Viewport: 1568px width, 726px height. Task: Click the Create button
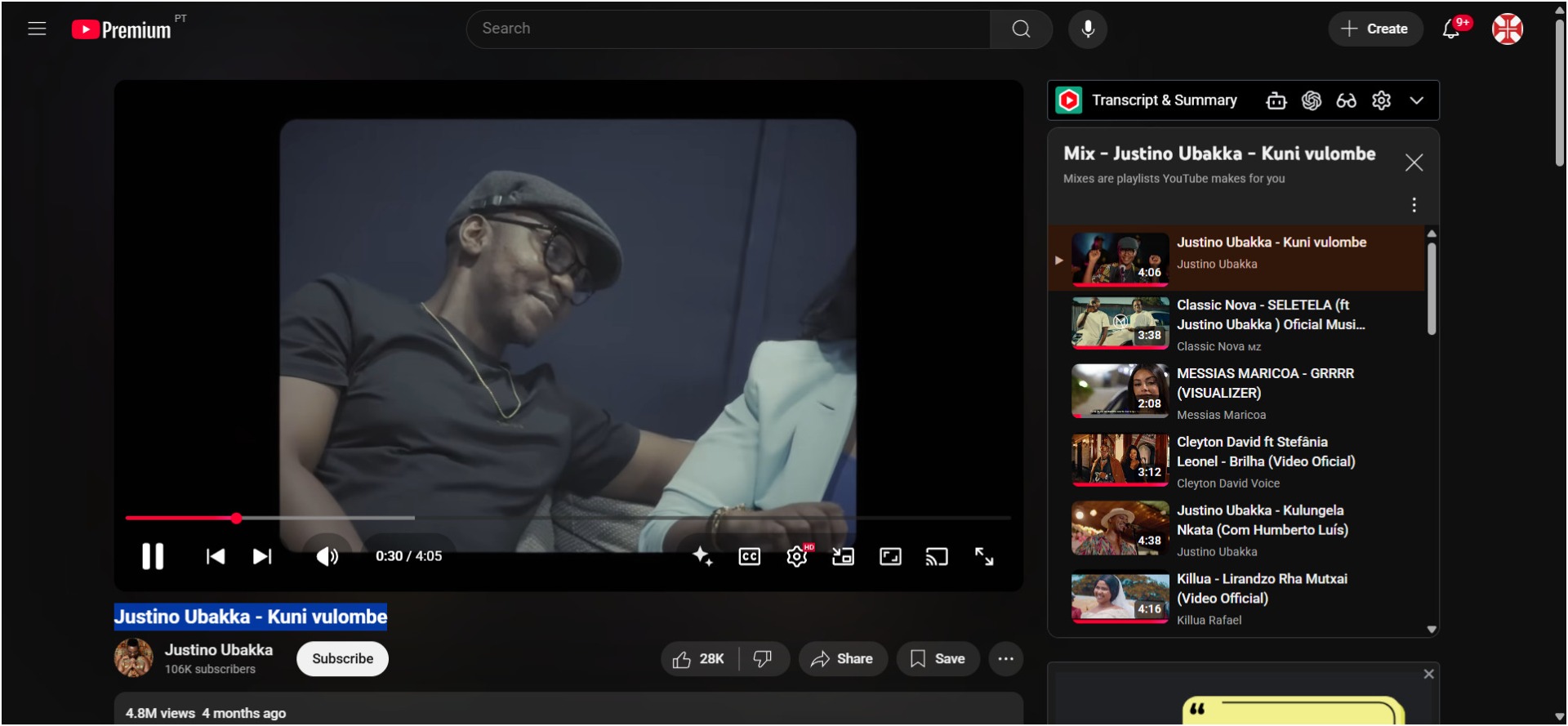[x=1375, y=29]
